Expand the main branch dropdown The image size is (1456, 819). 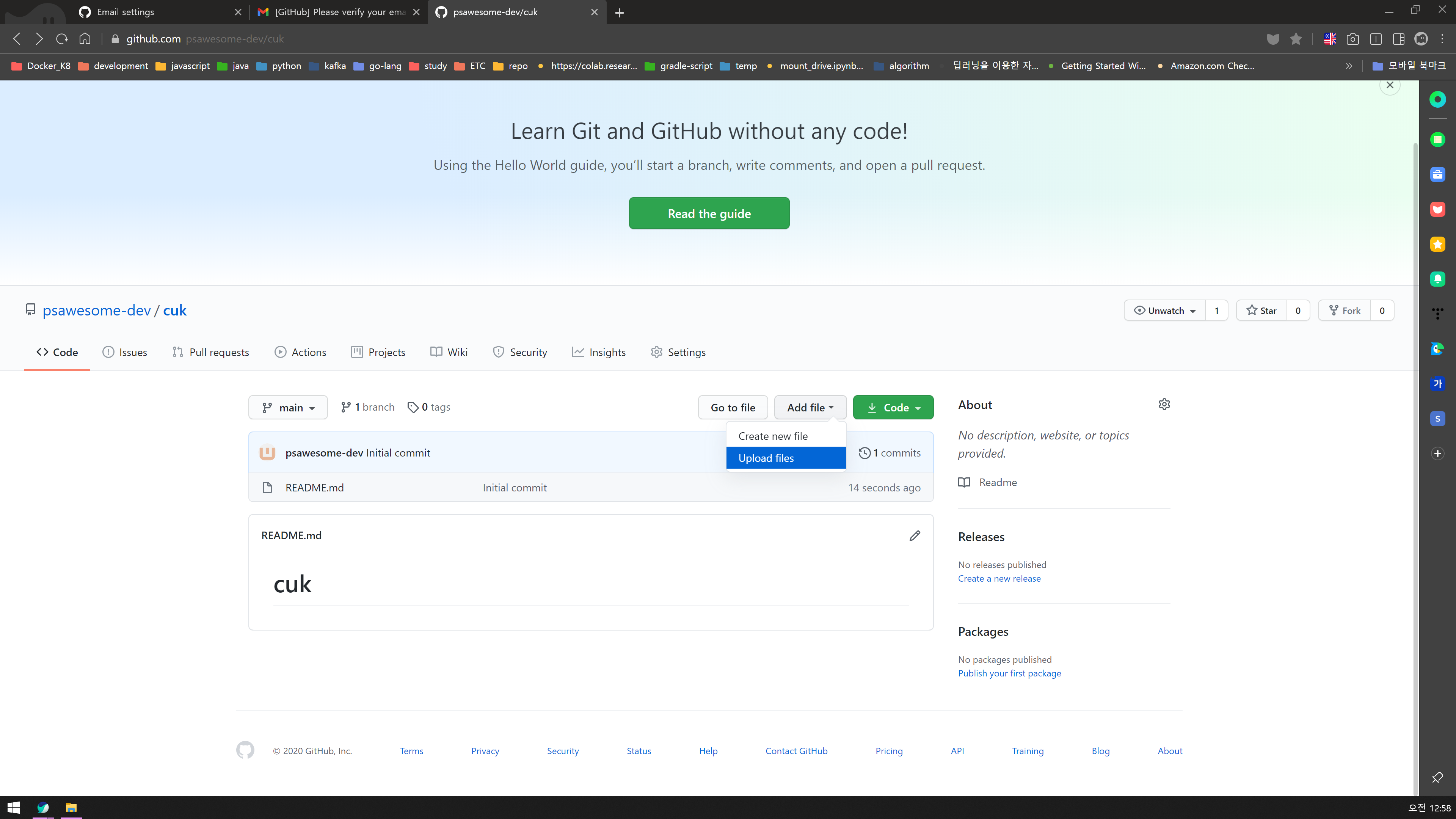pyautogui.click(x=288, y=408)
